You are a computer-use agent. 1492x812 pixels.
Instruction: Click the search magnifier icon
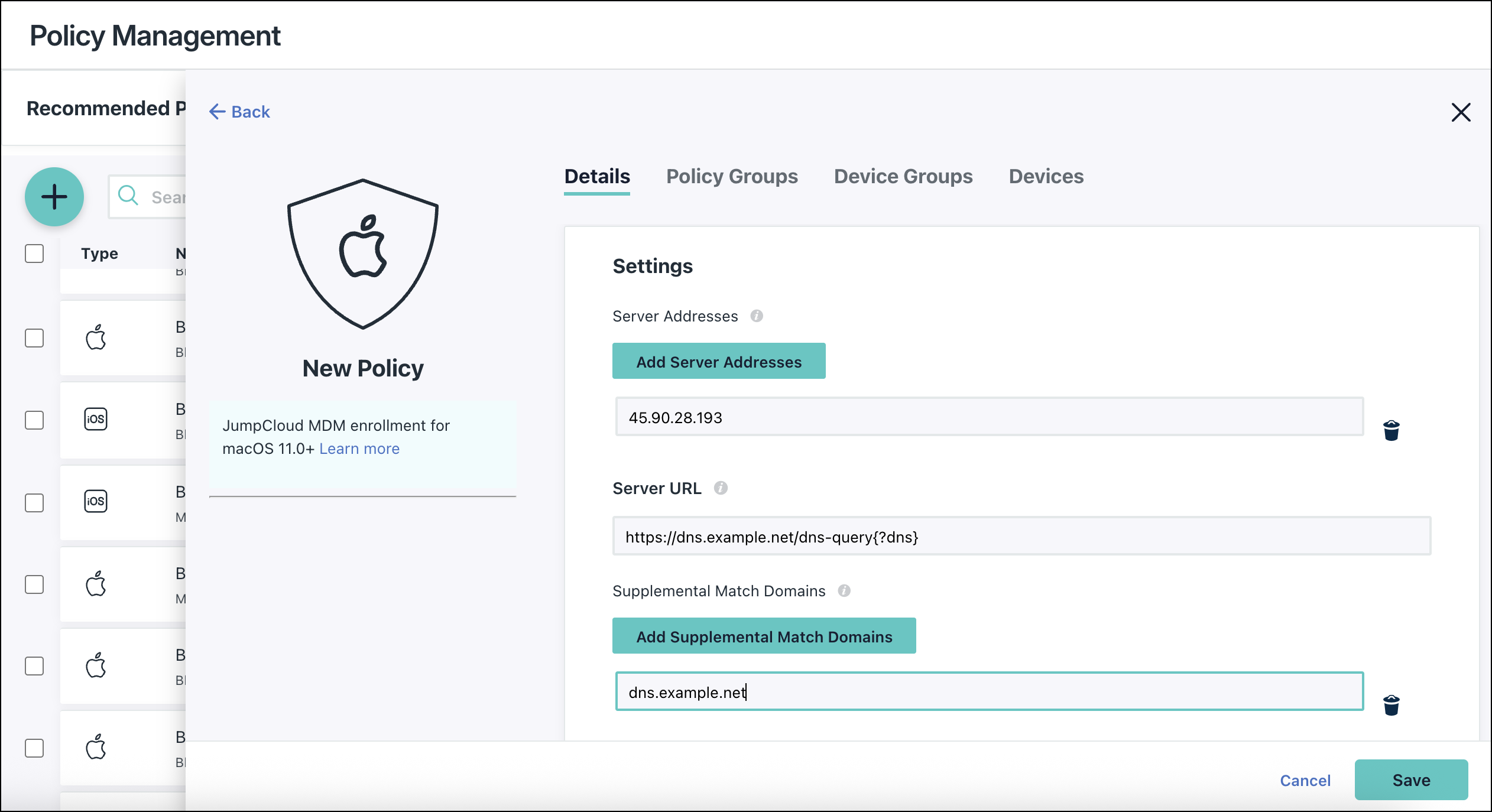pos(128,196)
